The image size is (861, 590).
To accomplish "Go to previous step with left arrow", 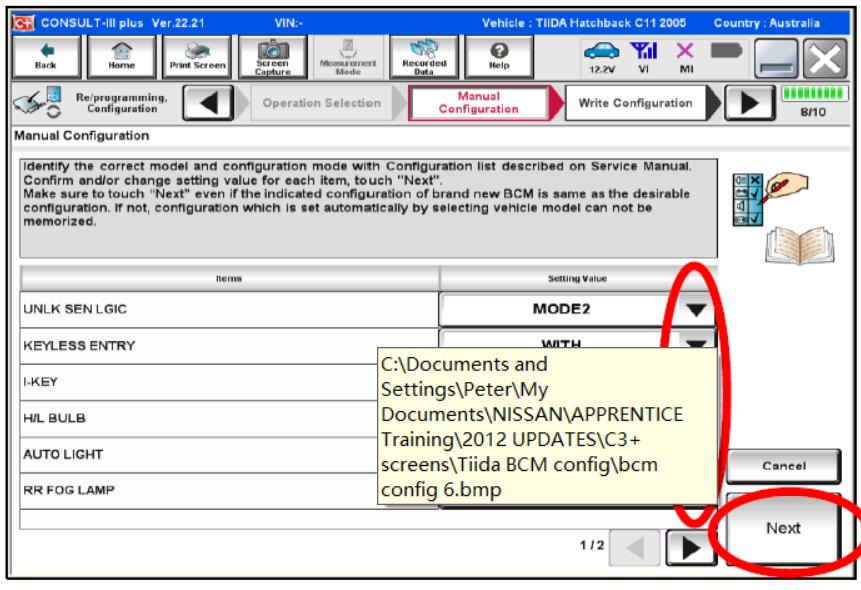I will coord(209,103).
